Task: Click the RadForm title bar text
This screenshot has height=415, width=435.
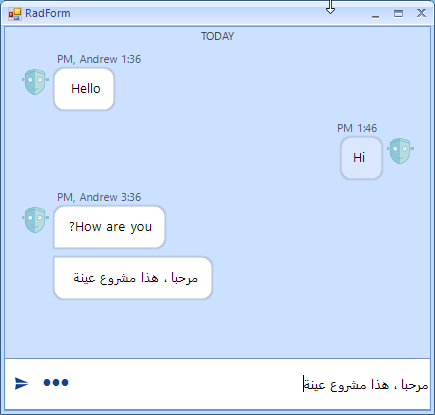Action: (48, 13)
